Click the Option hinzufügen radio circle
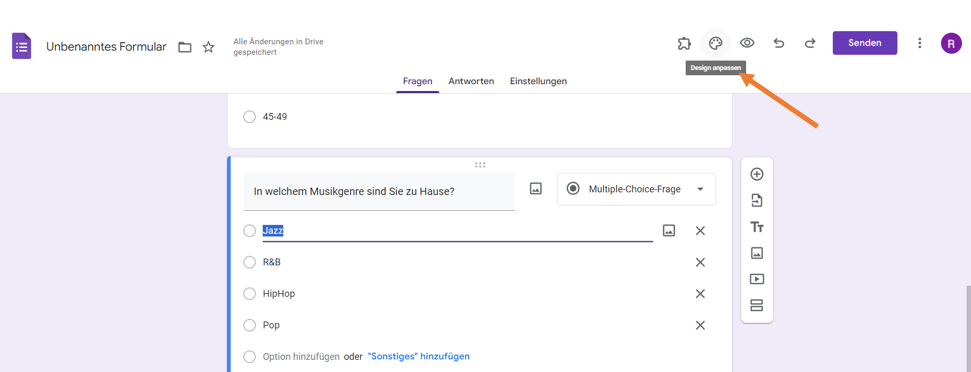This screenshot has height=372, width=971. pos(250,357)
